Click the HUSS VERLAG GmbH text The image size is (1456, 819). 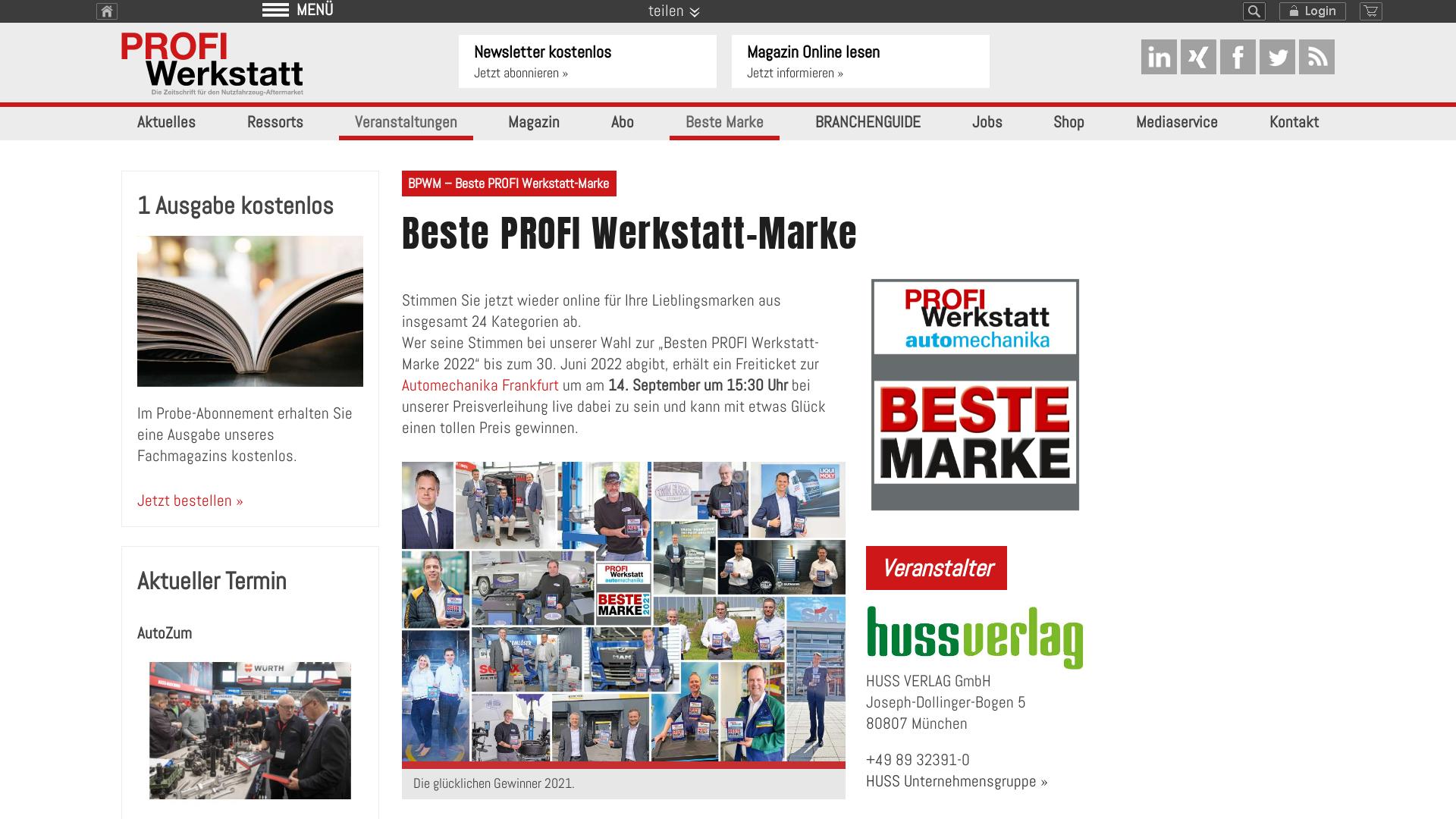928,681
